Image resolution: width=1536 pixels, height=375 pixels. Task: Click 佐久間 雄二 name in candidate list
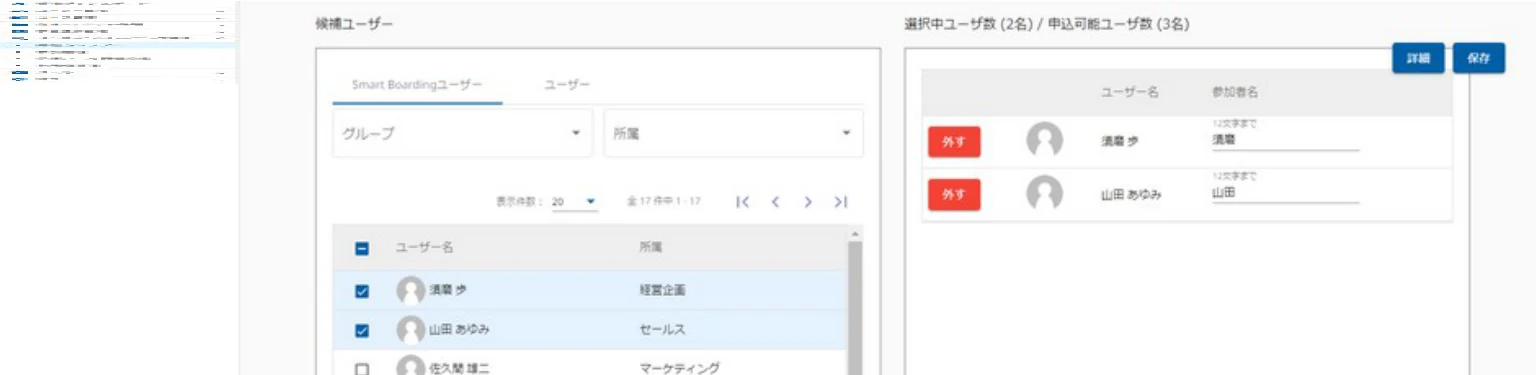(x=459, y=369)
